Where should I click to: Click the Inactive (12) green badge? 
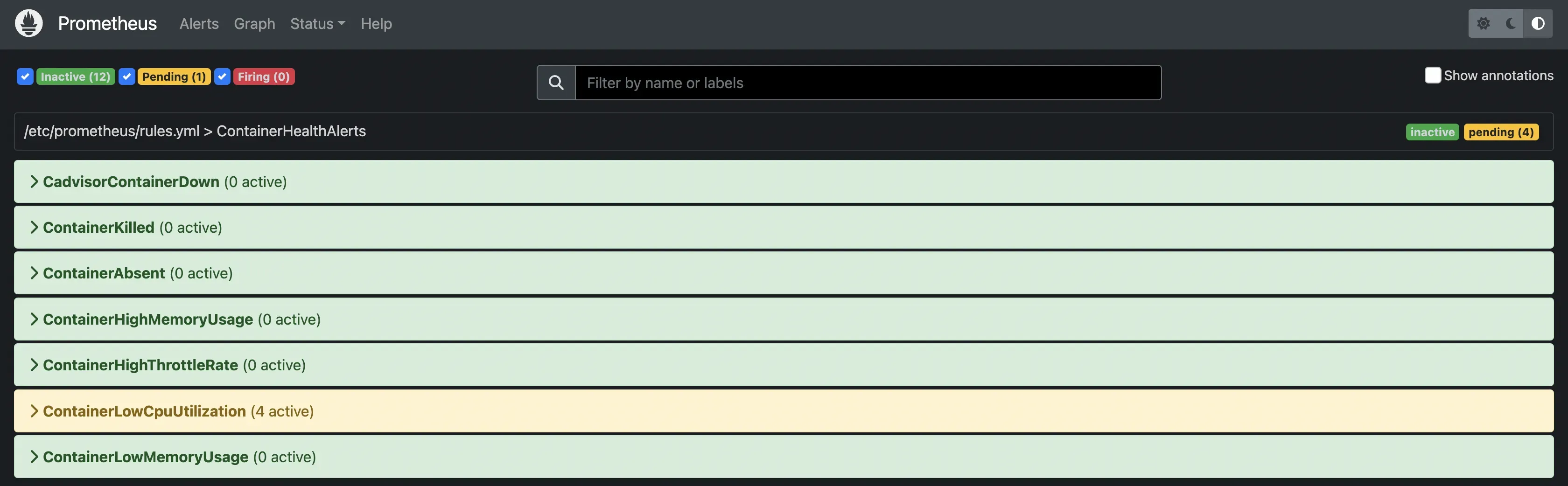pyautogui.click(x=76, y=76)
